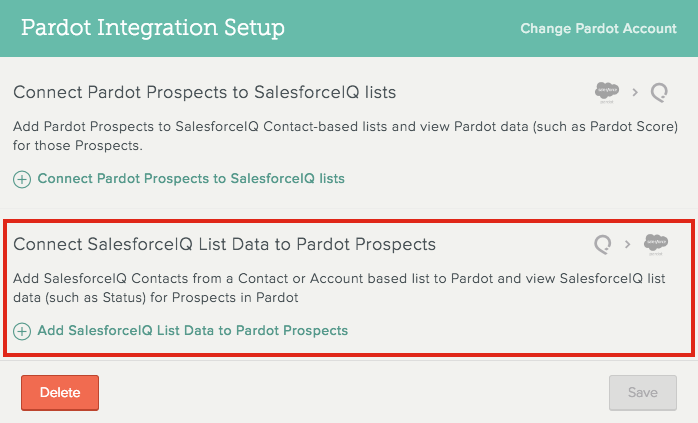Click the Pardot cloud icon in second section
The height and width of the screenshot is (423, 698).
(656, 244)
